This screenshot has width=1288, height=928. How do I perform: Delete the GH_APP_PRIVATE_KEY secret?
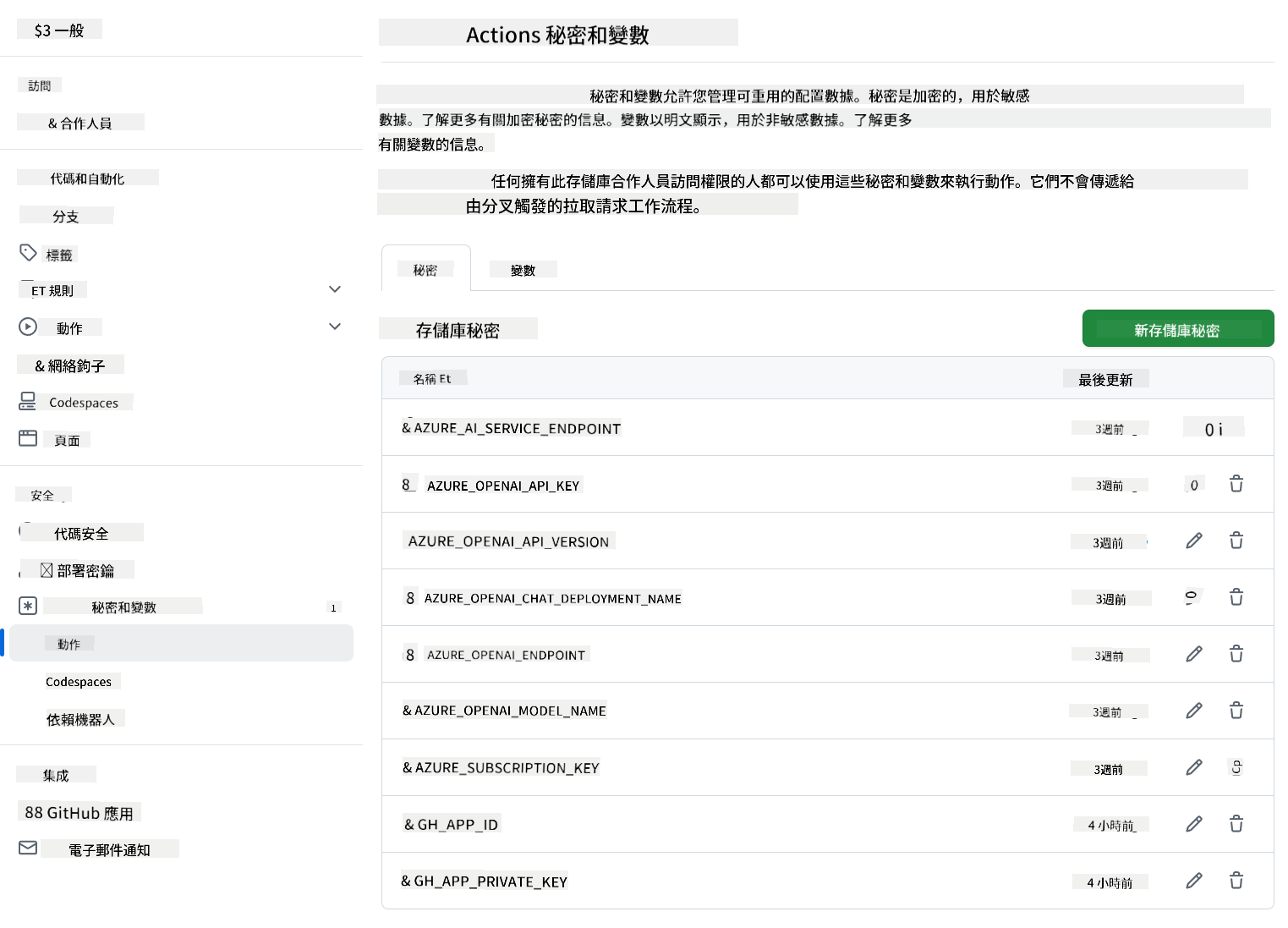pyautogui.click(x=1236, y=881)
